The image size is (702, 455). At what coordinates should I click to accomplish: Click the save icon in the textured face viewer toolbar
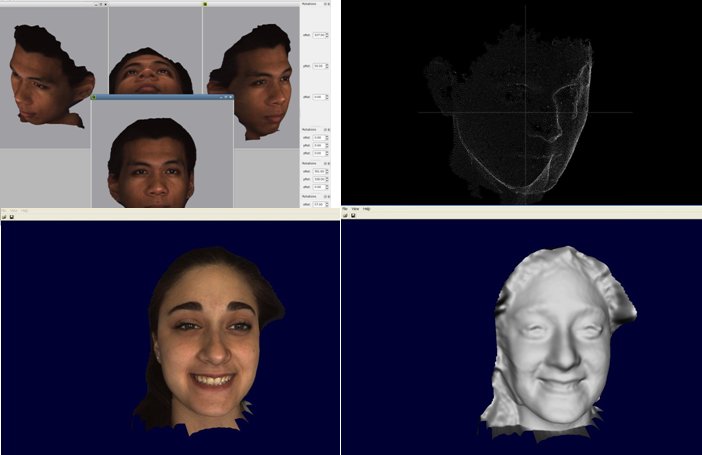(x=11, y=216)
